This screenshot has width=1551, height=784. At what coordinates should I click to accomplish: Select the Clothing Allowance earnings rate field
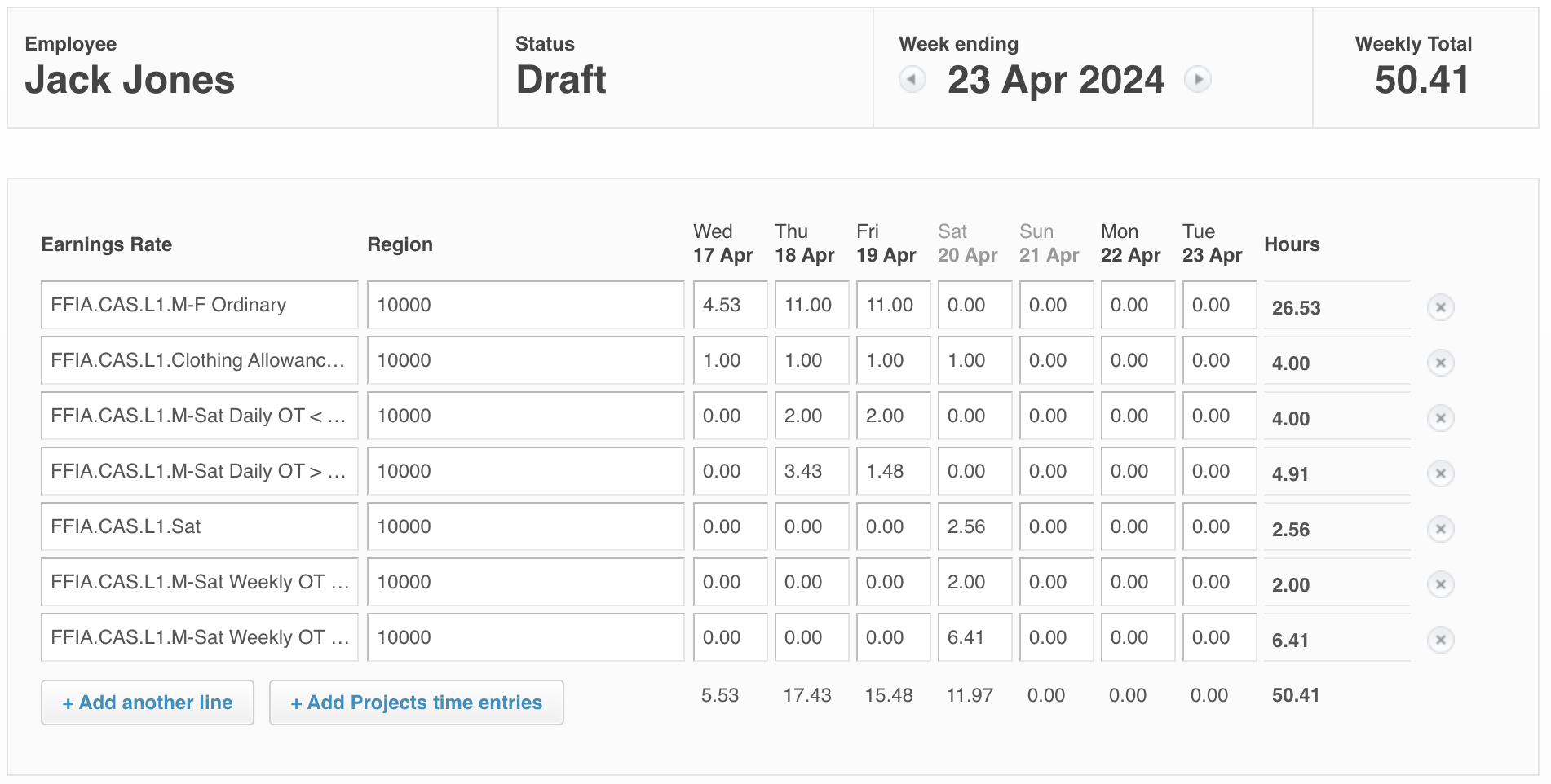[x=200, y=360]
